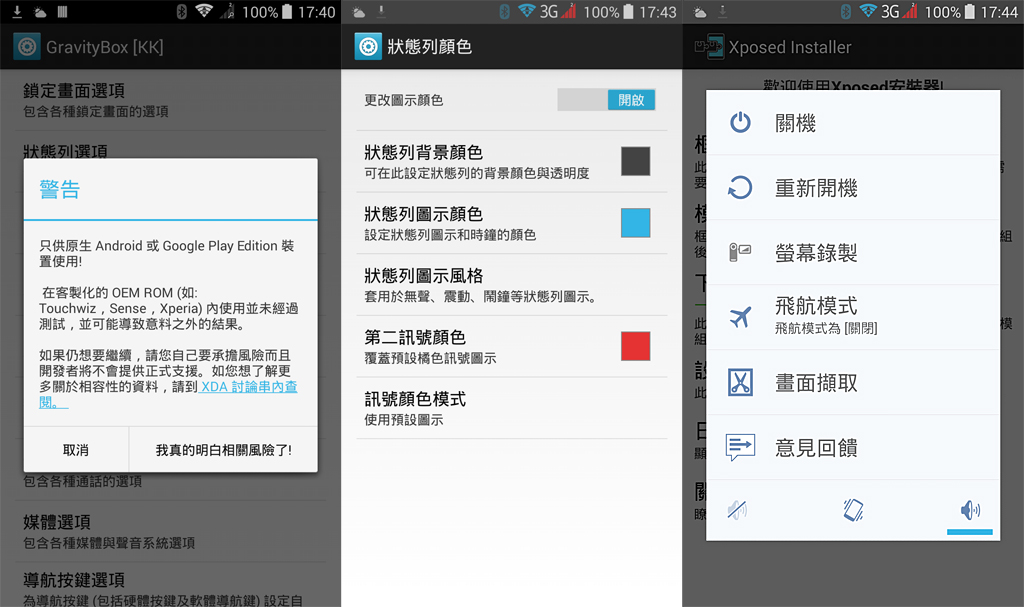Choose 意見回饋 from the power menu
The width and height of the screenshot is (1024, 607).
click(x=853, y=448)
